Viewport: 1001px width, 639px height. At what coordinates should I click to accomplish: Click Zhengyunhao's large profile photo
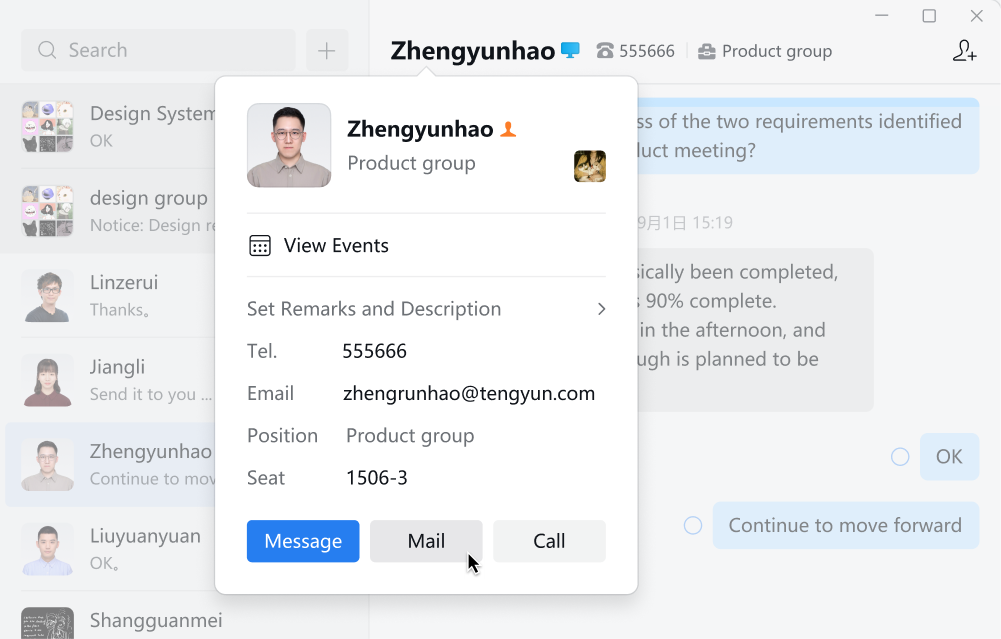click(289, 146)
